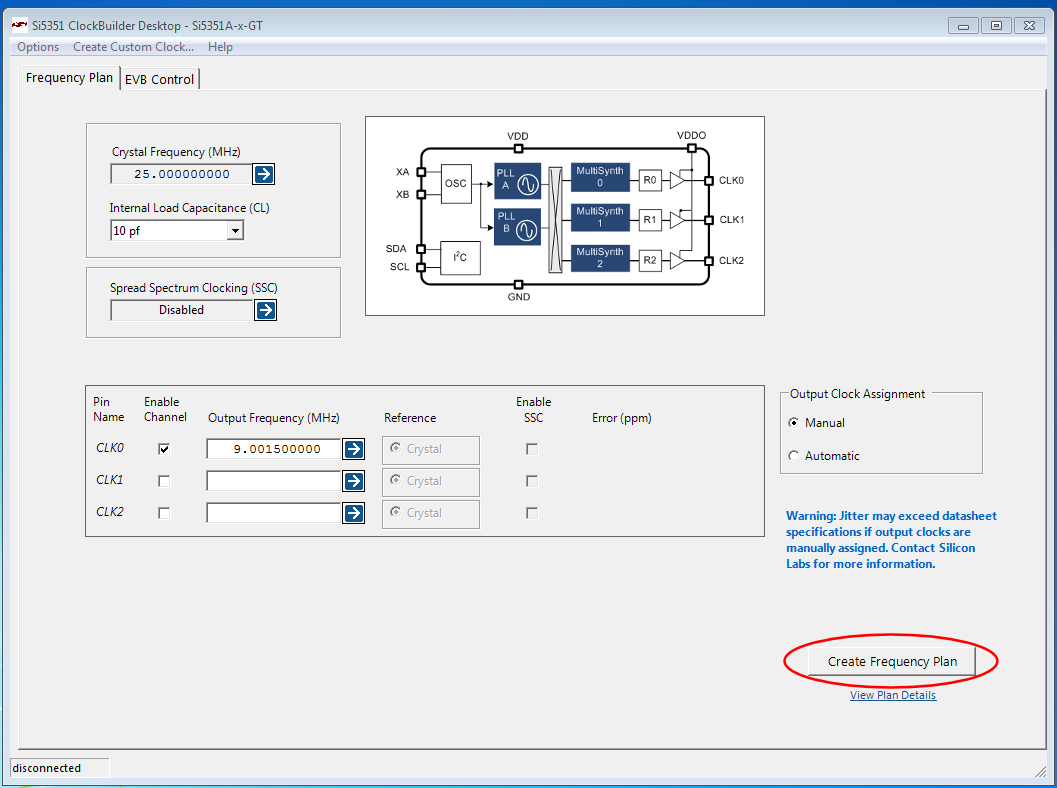Click the MultiSynth 0 block in diagram

600,178
